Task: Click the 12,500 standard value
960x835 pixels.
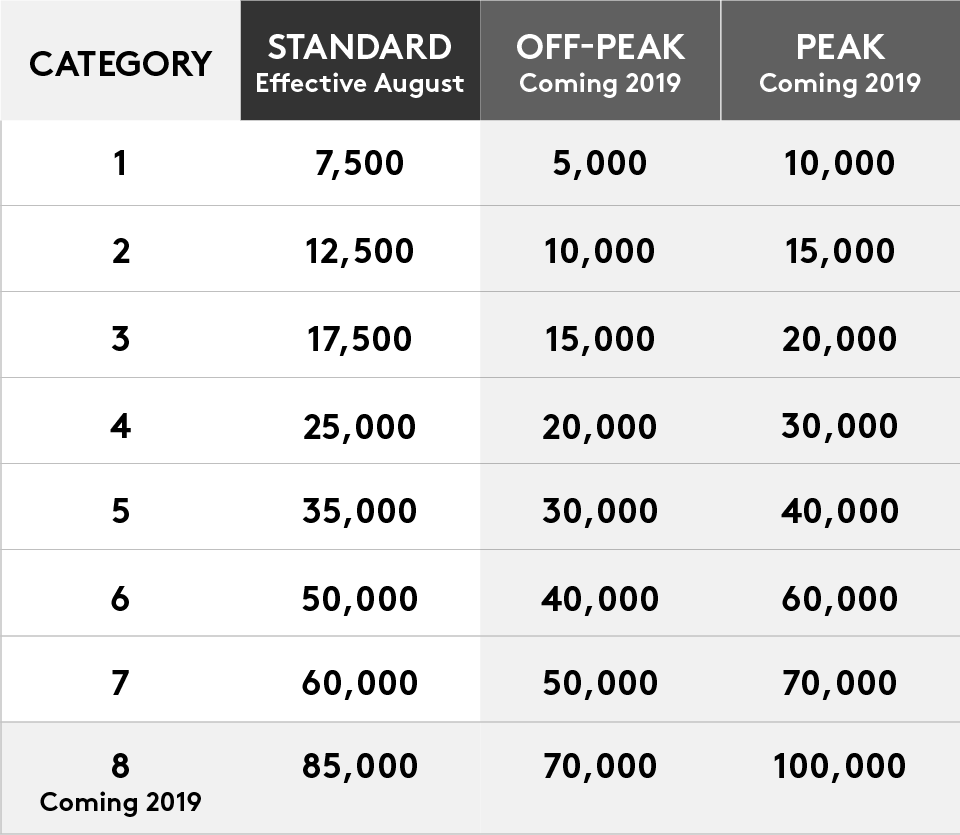Action: 359,250
